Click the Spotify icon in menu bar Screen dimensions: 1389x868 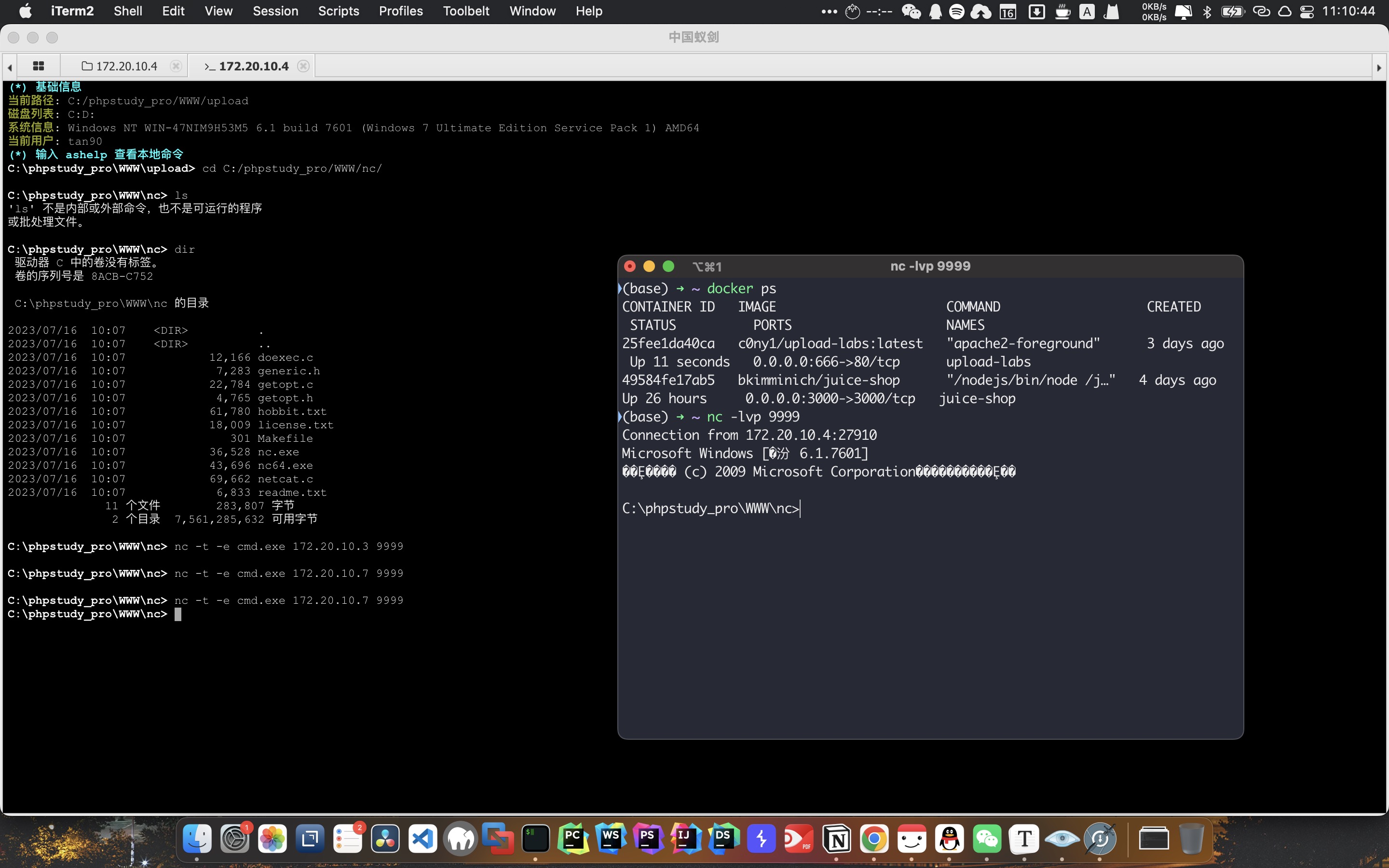(x=957, y=11)
